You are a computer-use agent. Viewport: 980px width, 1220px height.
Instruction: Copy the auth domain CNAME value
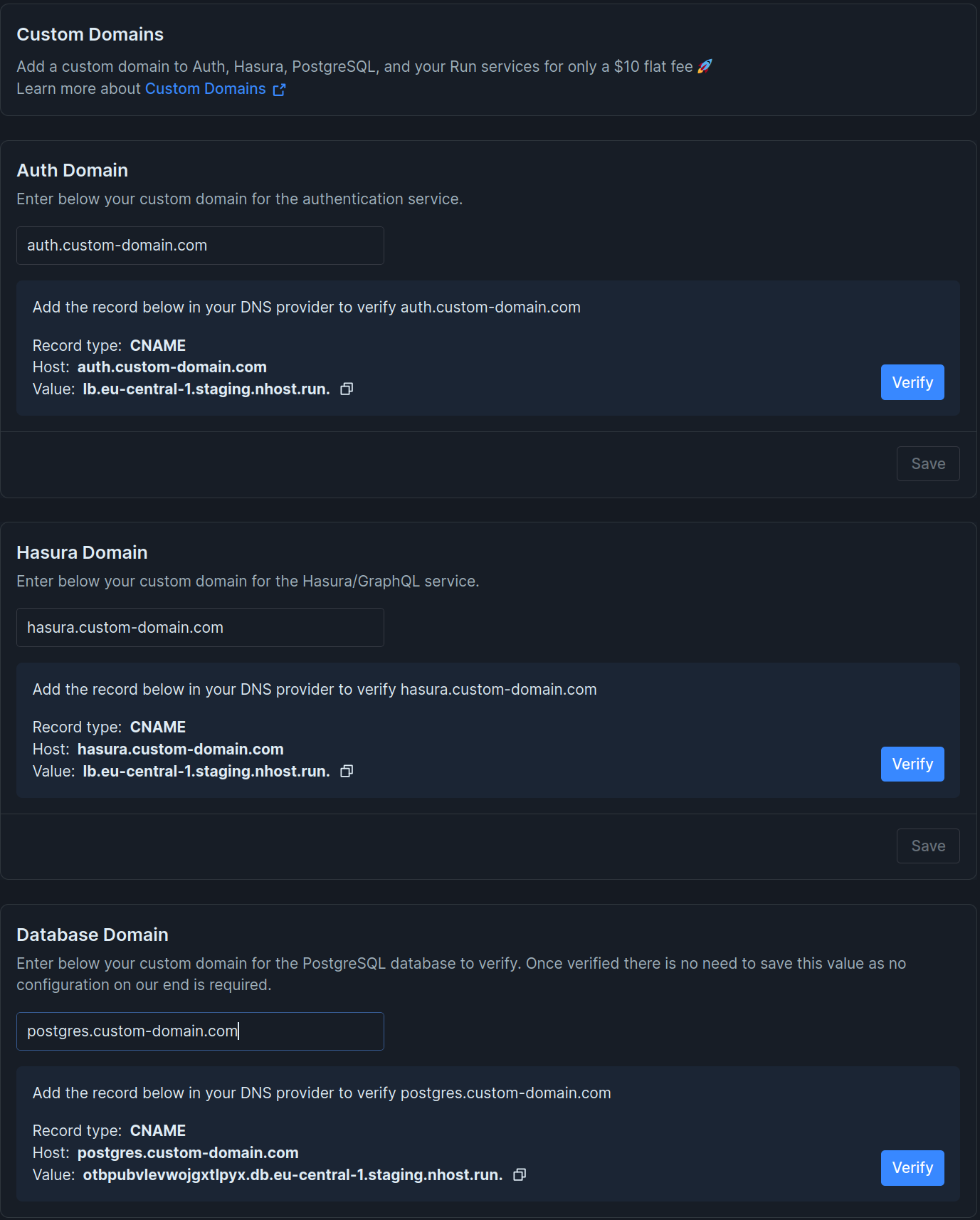point(347,389)
